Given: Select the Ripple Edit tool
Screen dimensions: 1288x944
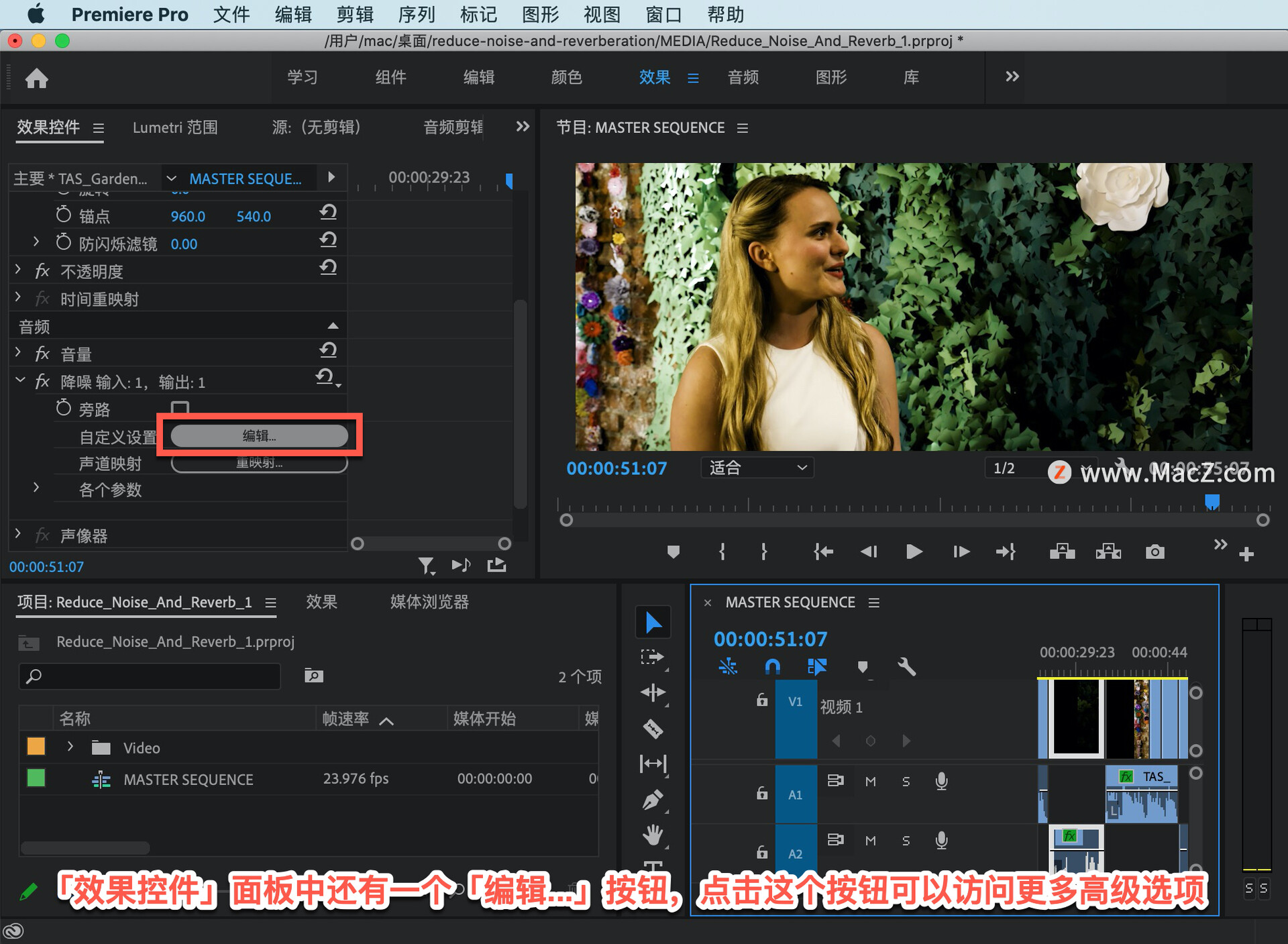Looking at the screenshot, I should 653,692.
